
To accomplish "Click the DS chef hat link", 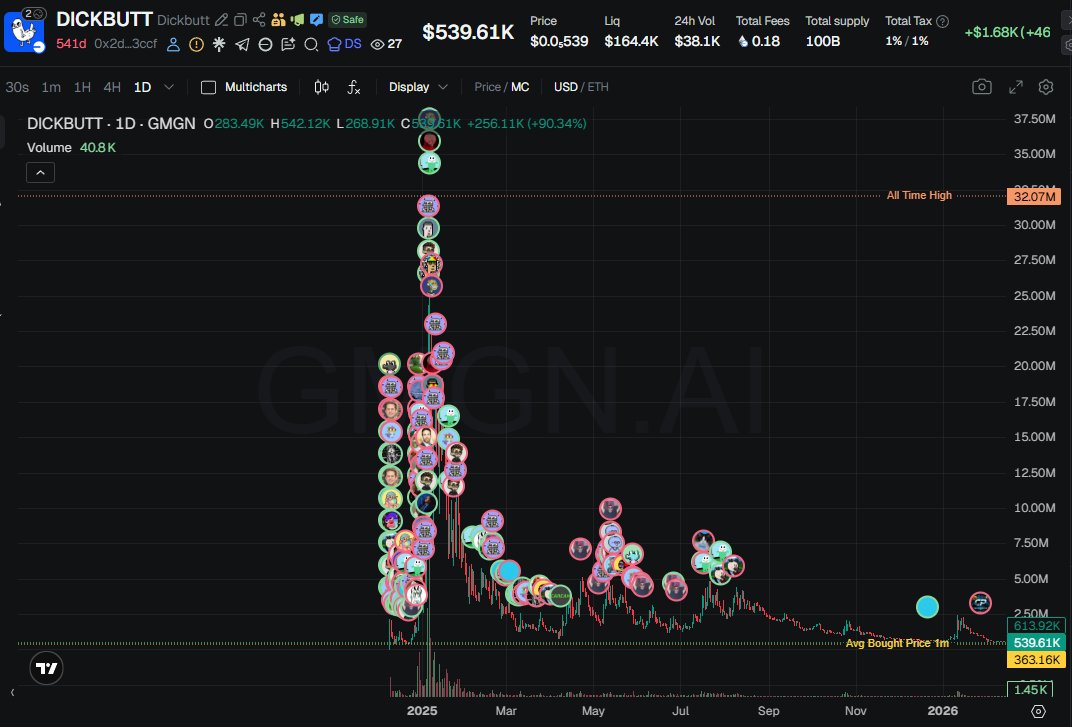I will 345,44.
